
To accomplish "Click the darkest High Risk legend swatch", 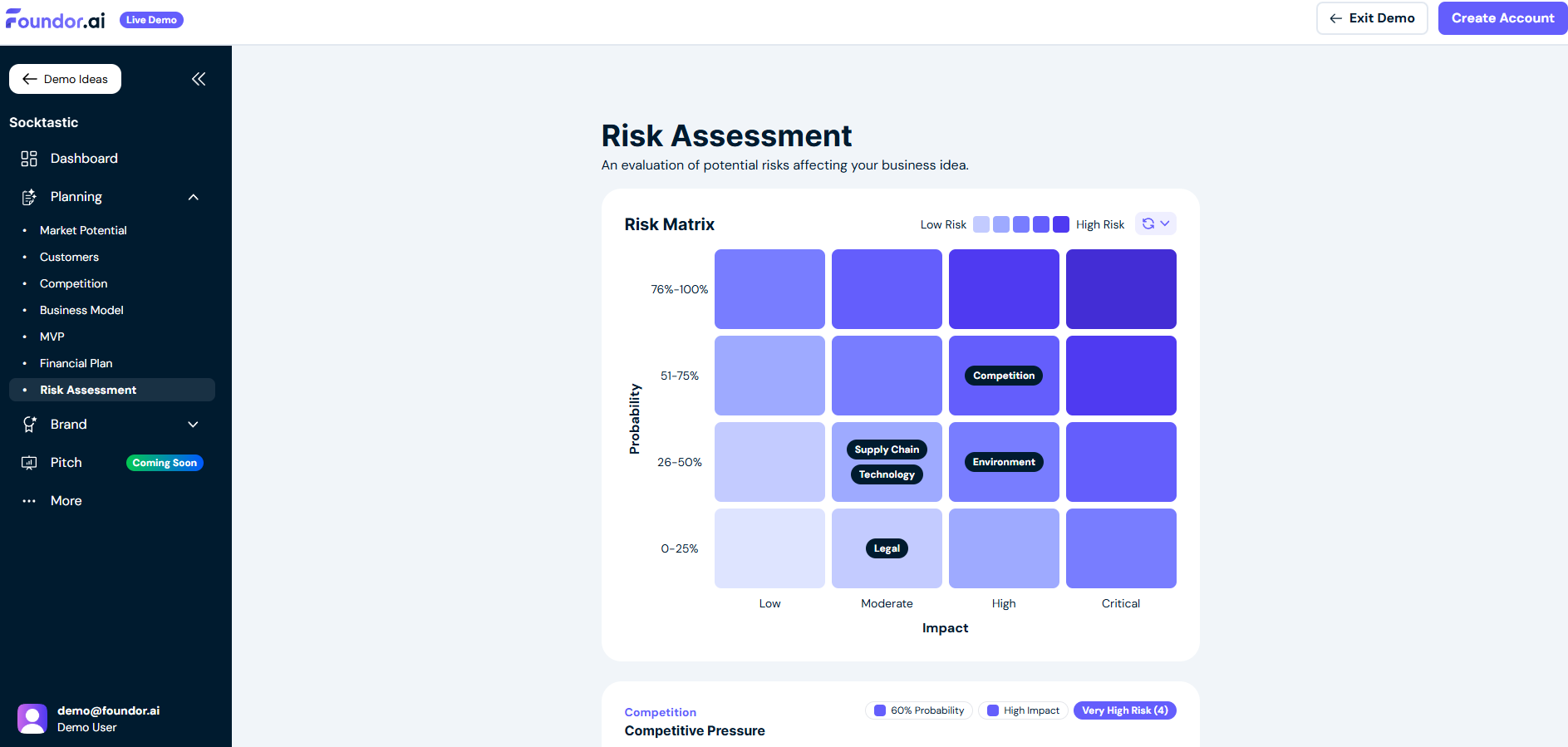I will click(1061, 224).
